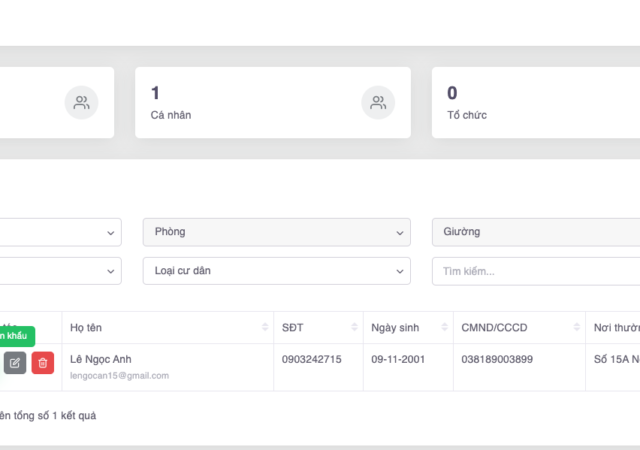Click the gray edit pencil icon
This screenshot has width=640, height=450.
coord(15,363)
